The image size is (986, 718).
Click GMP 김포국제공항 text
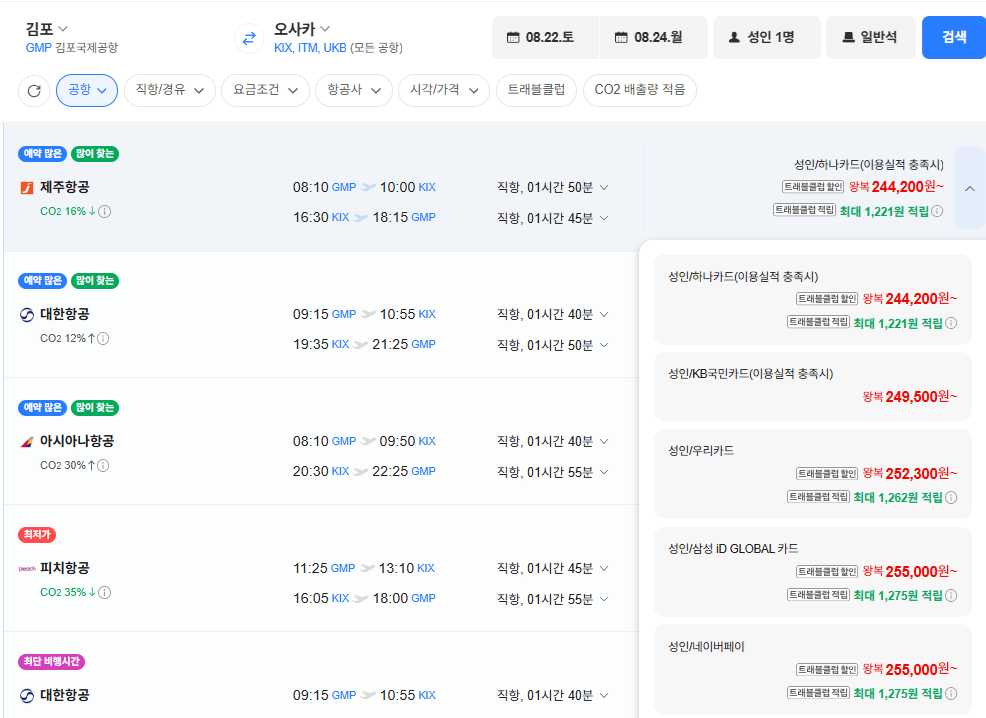pos(72,48)
